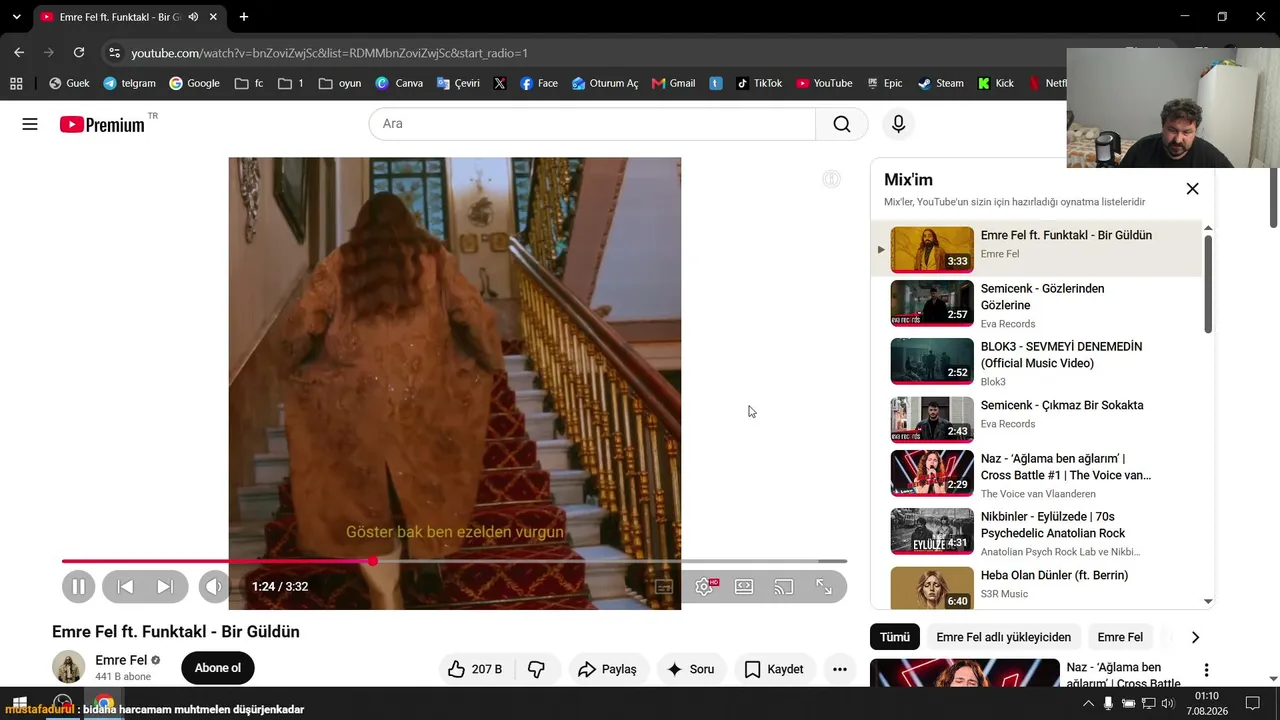The width and height of the screenshot is (1280, 720).
Task: Open the Soru ask button
Action: click(691, 669)
